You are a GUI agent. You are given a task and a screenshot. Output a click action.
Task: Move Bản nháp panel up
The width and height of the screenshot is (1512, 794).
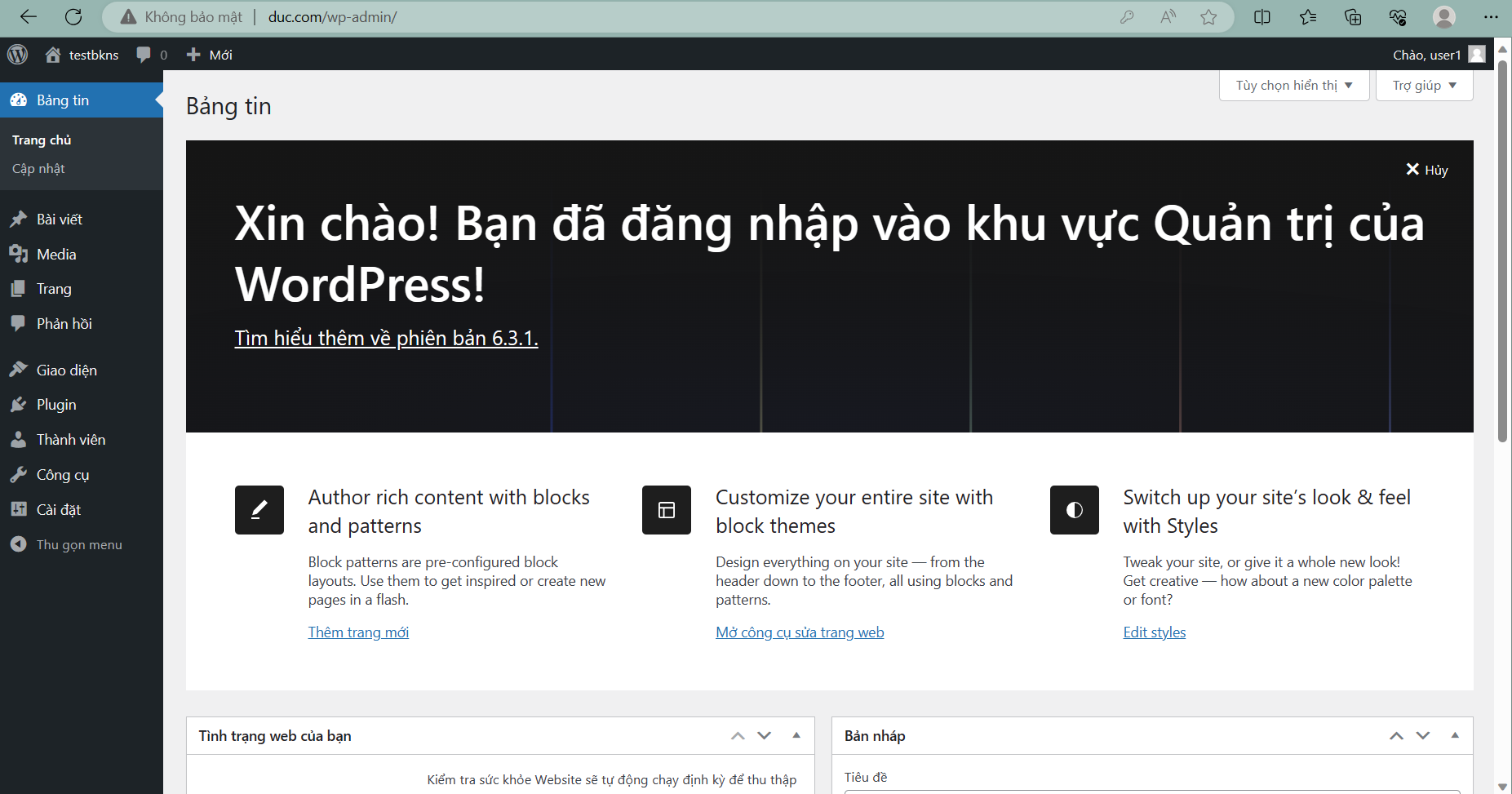click(1397, 736)
